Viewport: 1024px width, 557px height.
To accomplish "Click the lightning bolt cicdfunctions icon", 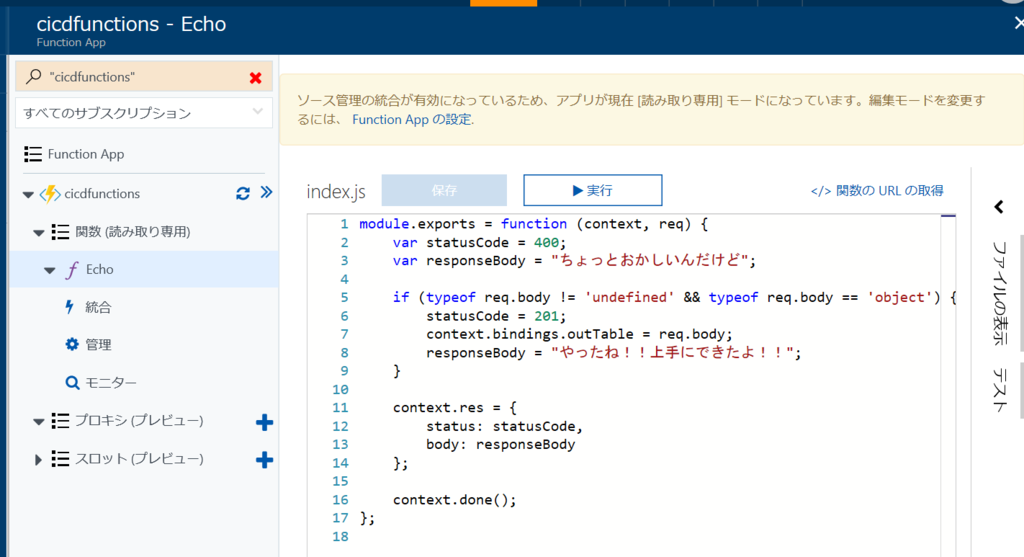I will (x=50, y=194).
